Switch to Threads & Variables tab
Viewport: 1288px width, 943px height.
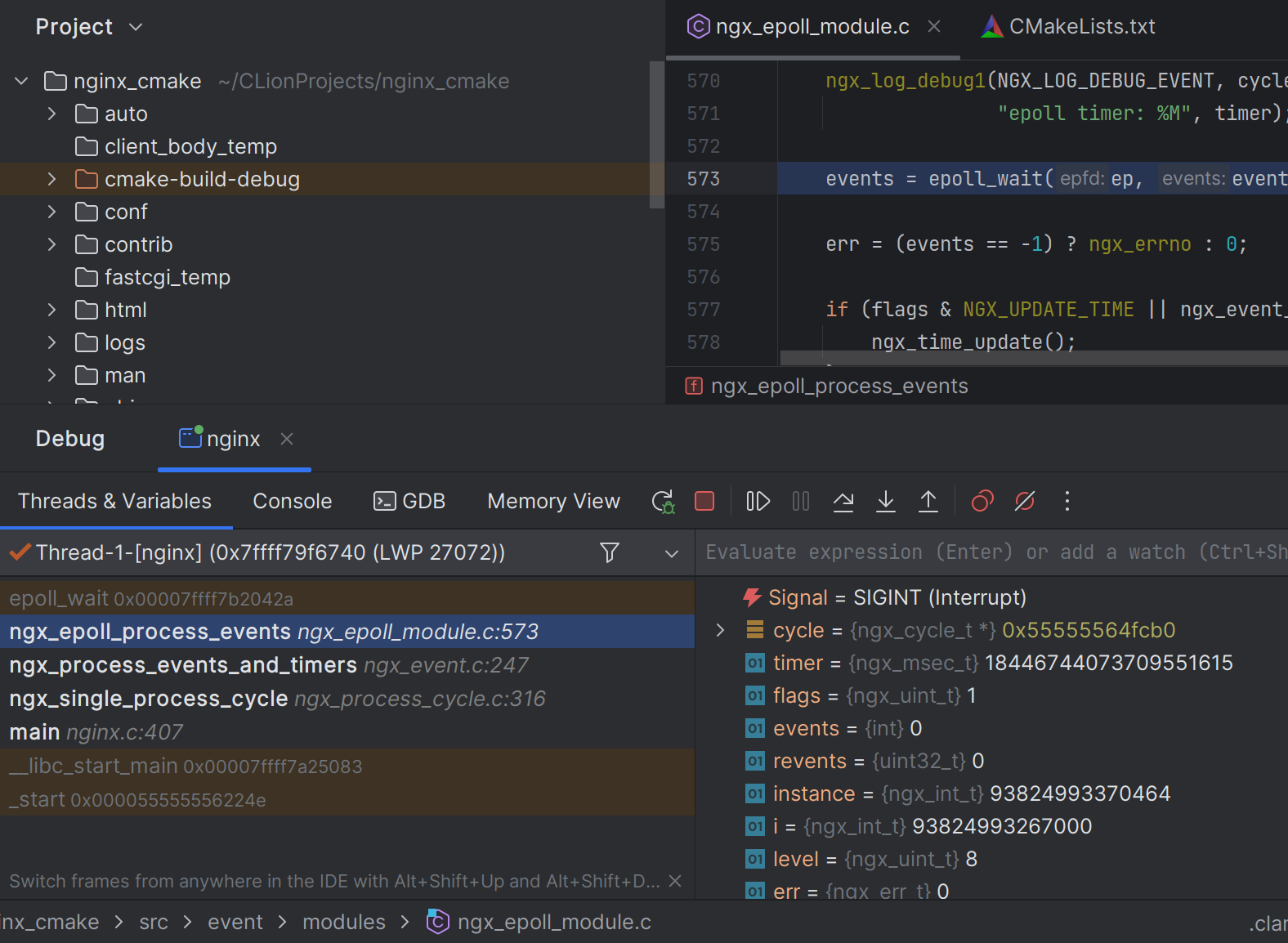[114, 501]
